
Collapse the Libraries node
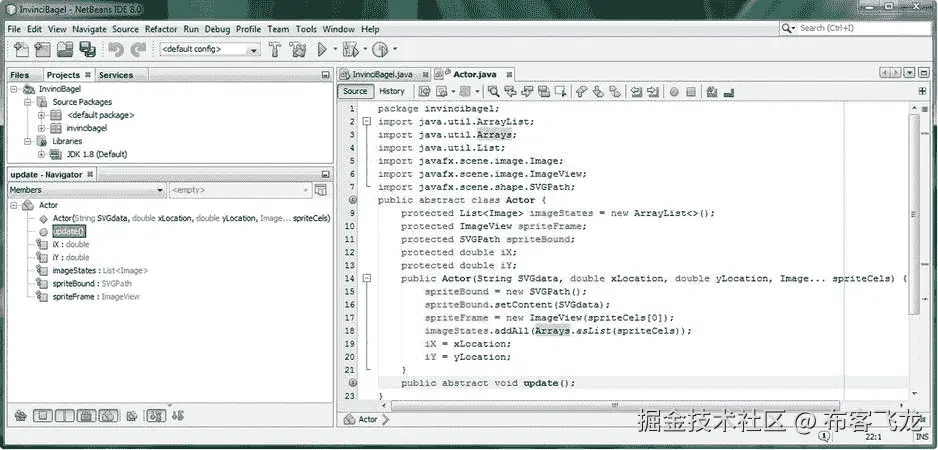click(28, 141)
